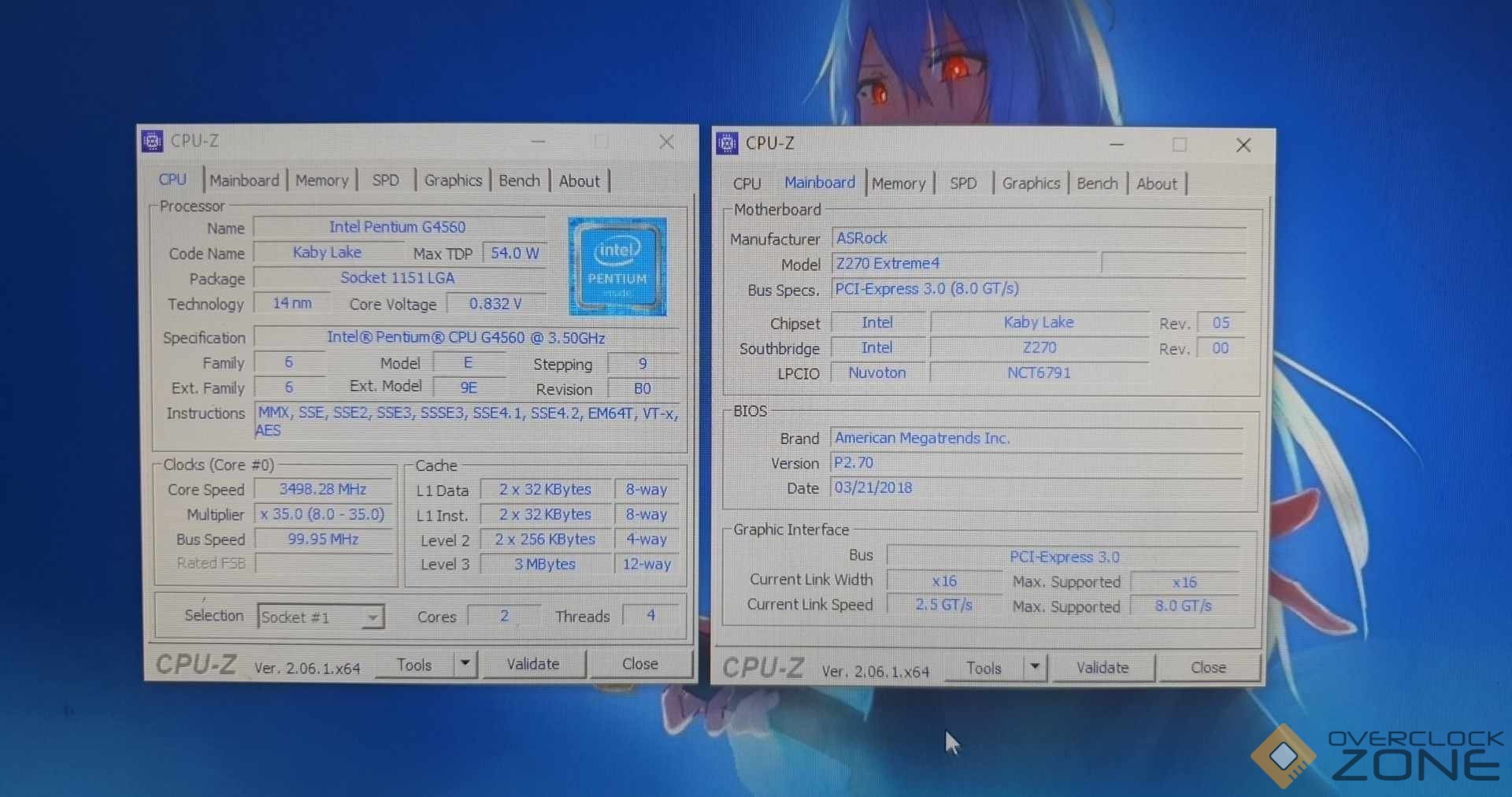
Task: Click the Tools button in left window
Action: pos(414,665)
